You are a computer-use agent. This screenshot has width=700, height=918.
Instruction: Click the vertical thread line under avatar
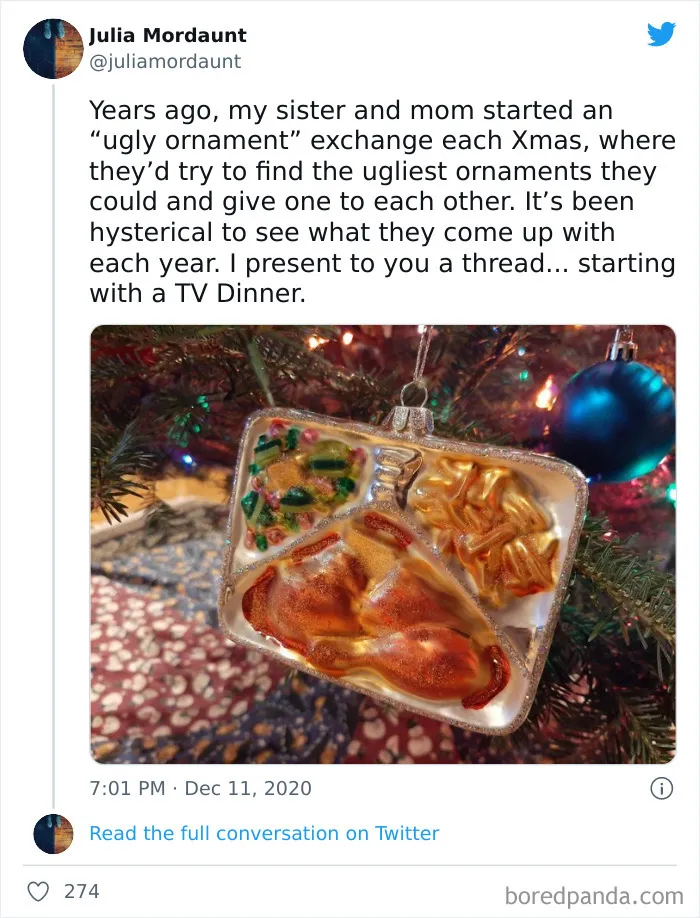53,446
